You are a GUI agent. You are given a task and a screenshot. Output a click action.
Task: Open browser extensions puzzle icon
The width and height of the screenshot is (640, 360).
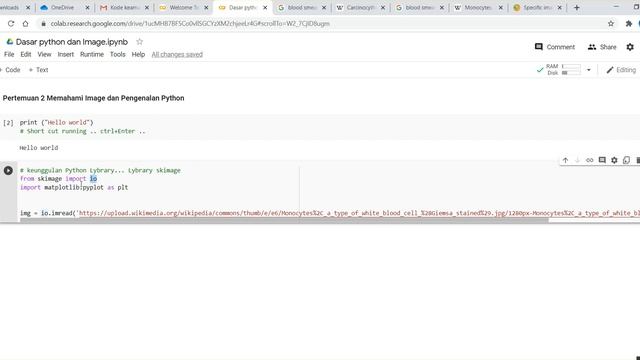pyautogui.click(x=629, y=24)
